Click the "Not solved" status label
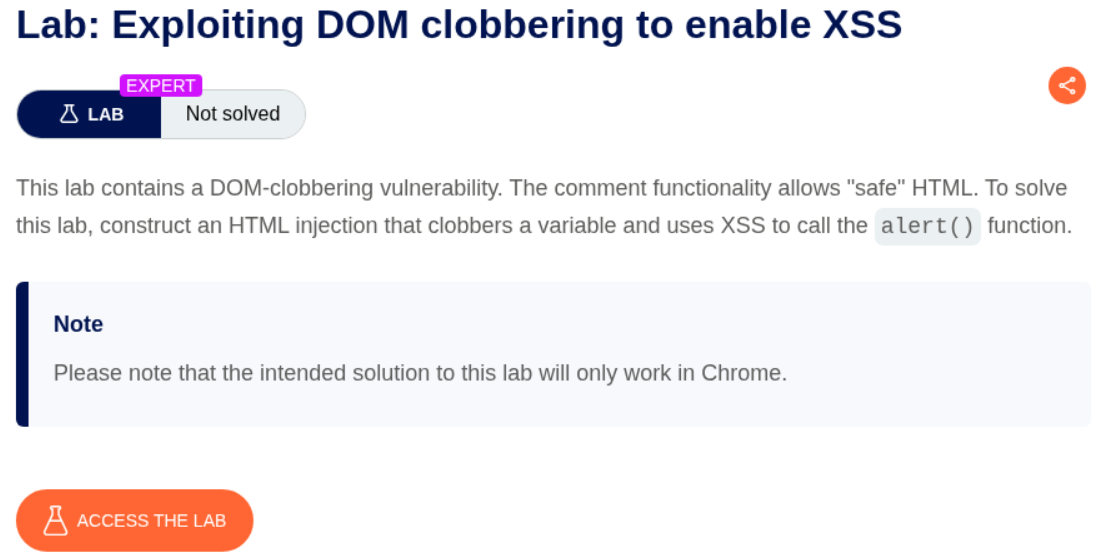The width and height of the screenshot is (1096, 559). tap(233, 114)
